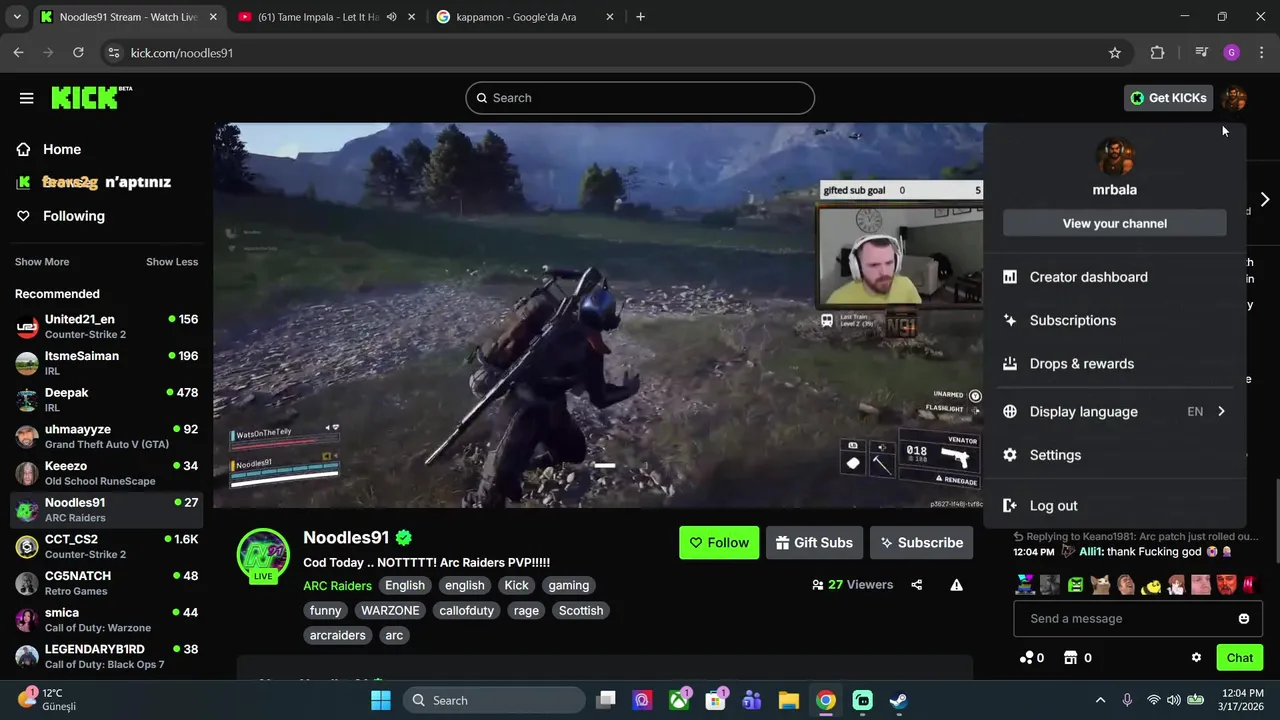Screen dimensions: 1280x720
Task: Report the stream with the warning icon
Action: [957, 585]
